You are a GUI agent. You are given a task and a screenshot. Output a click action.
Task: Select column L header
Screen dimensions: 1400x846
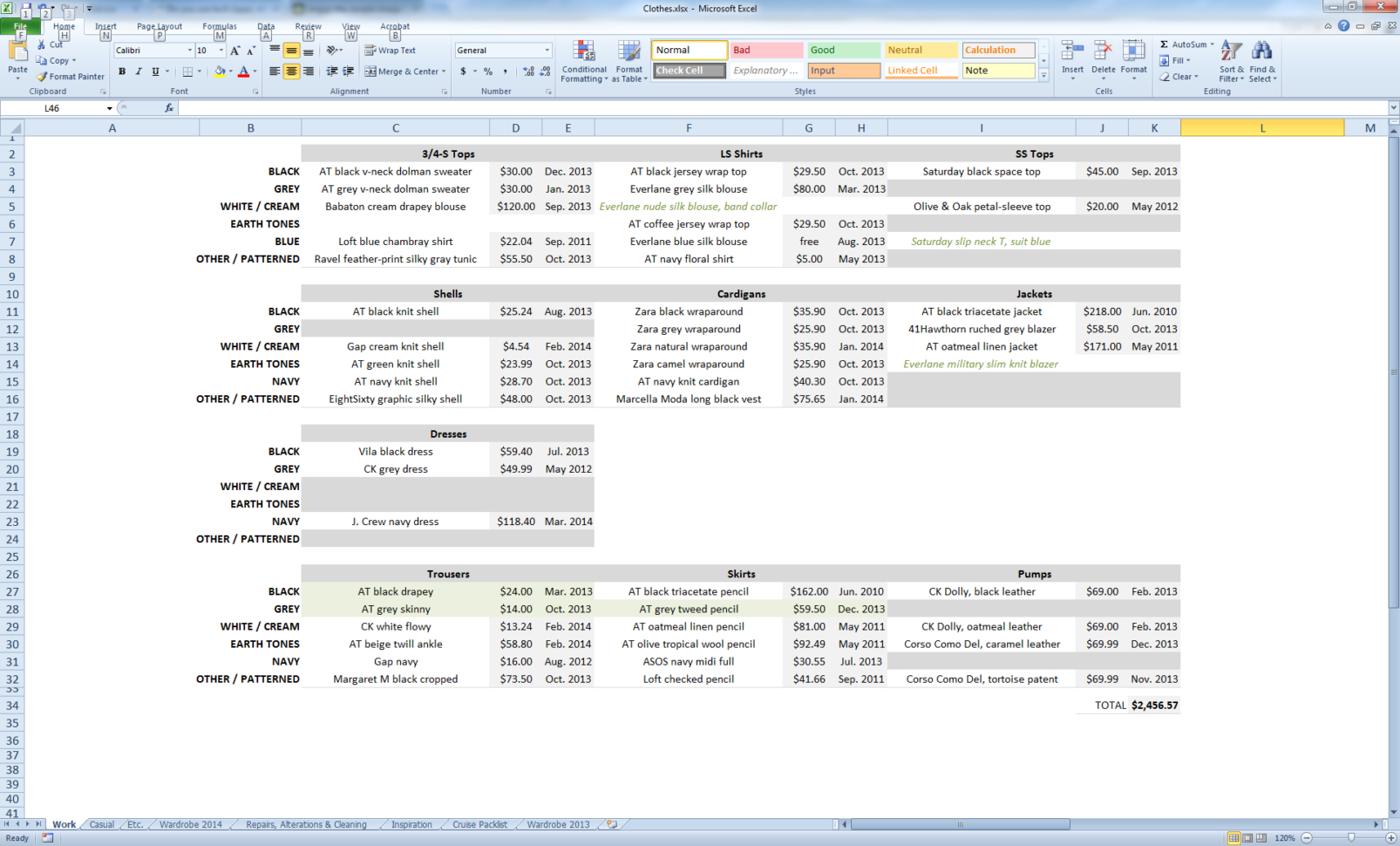[x=1262, y=128]
